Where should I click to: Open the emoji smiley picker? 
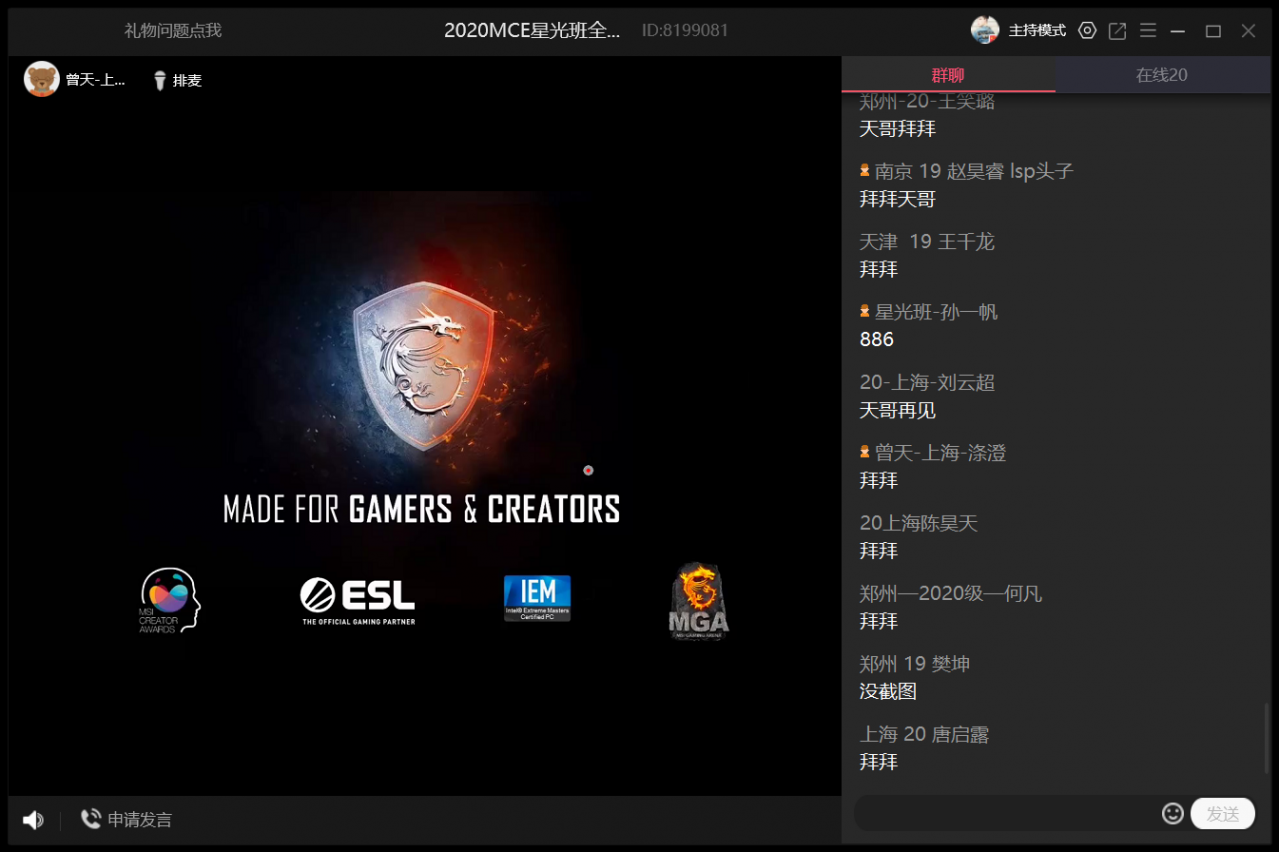click(1173, 813)
